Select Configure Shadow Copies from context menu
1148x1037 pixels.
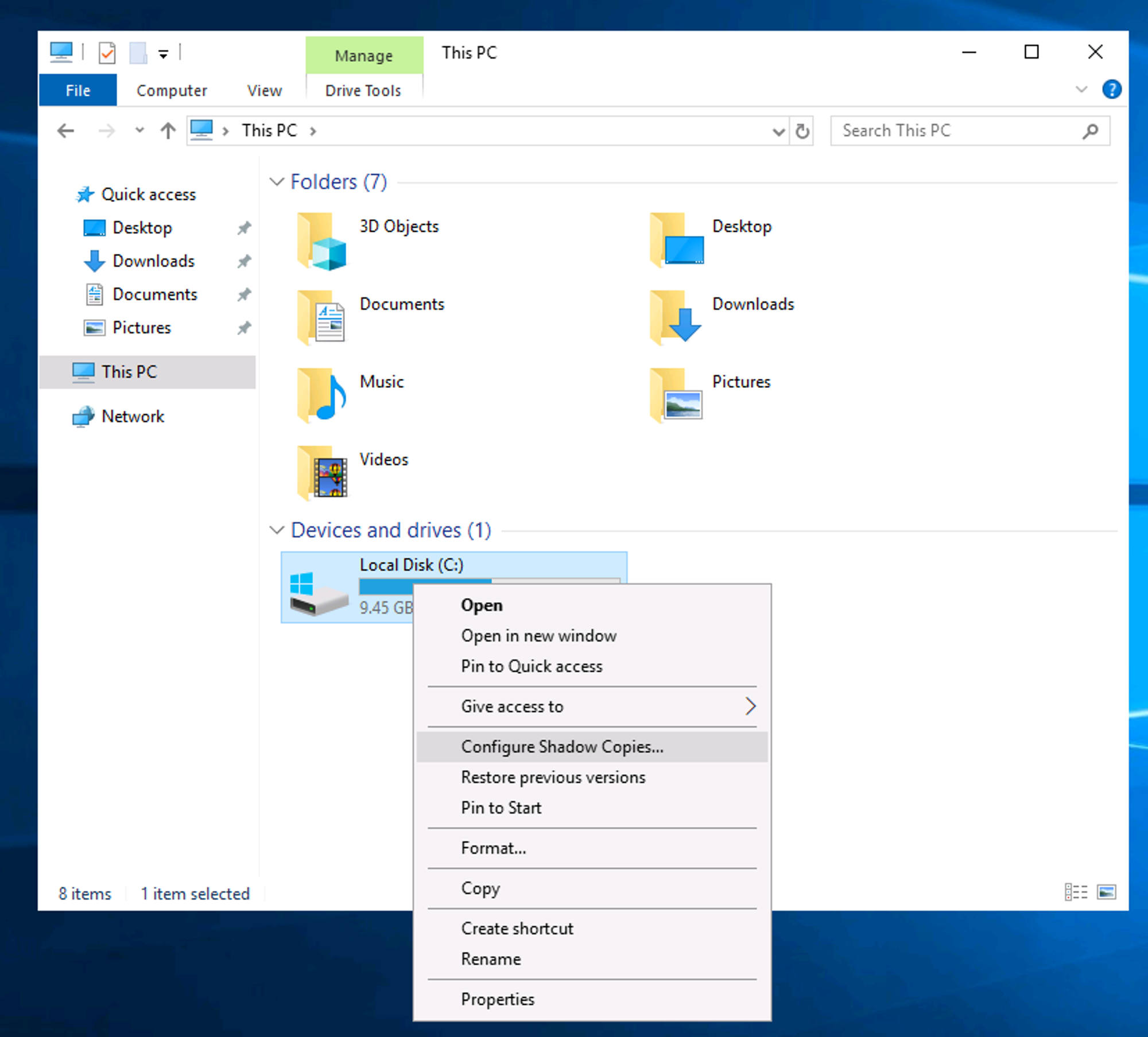tap(561, 747)
